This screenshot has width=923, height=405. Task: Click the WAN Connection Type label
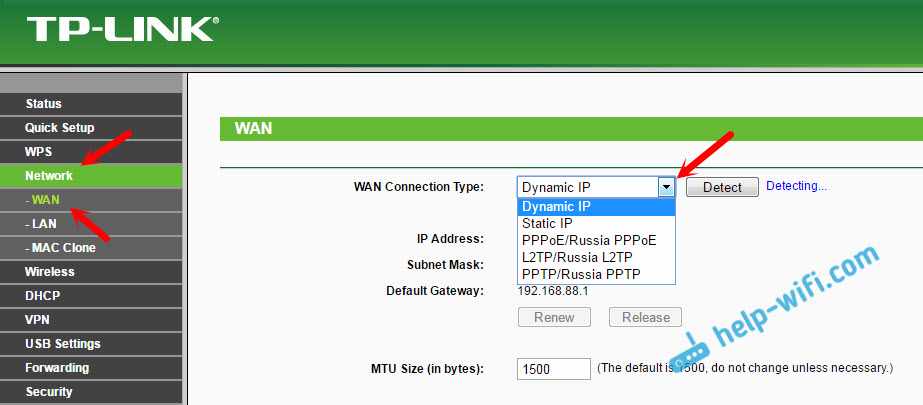tap(419, 187)
